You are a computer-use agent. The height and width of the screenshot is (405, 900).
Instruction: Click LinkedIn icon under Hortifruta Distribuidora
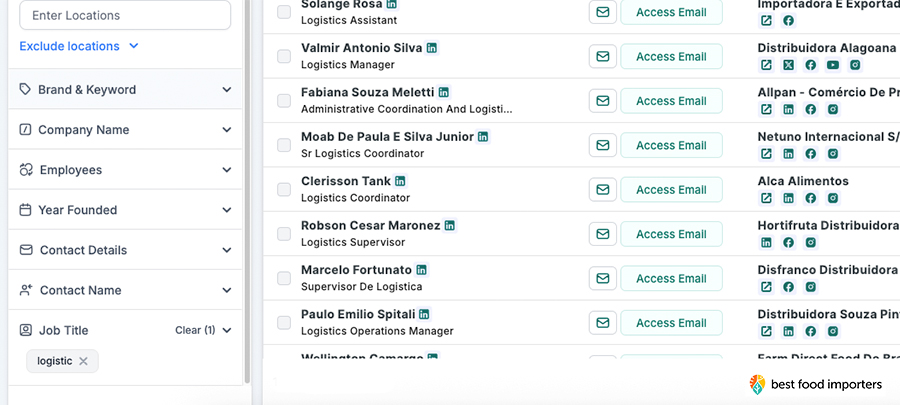pyautogui.click(x=766, y=243)
